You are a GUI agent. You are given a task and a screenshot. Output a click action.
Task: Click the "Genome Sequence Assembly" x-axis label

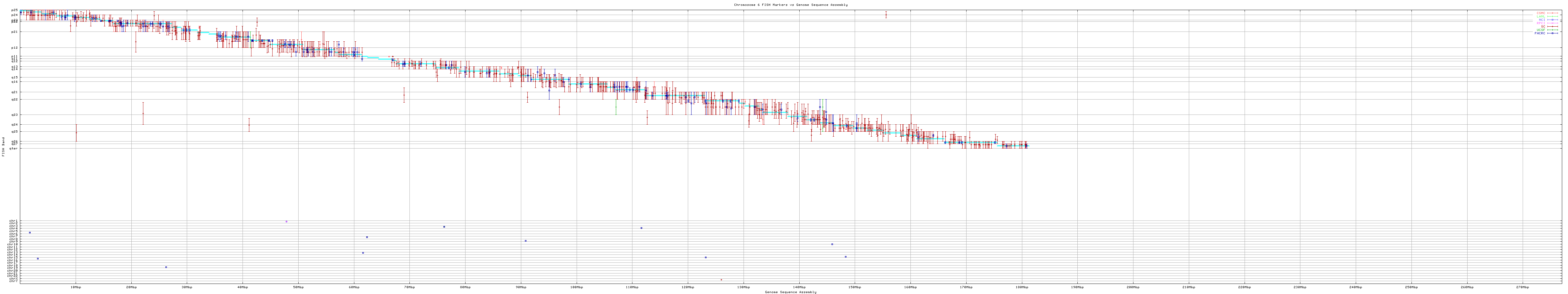(790, 292)
